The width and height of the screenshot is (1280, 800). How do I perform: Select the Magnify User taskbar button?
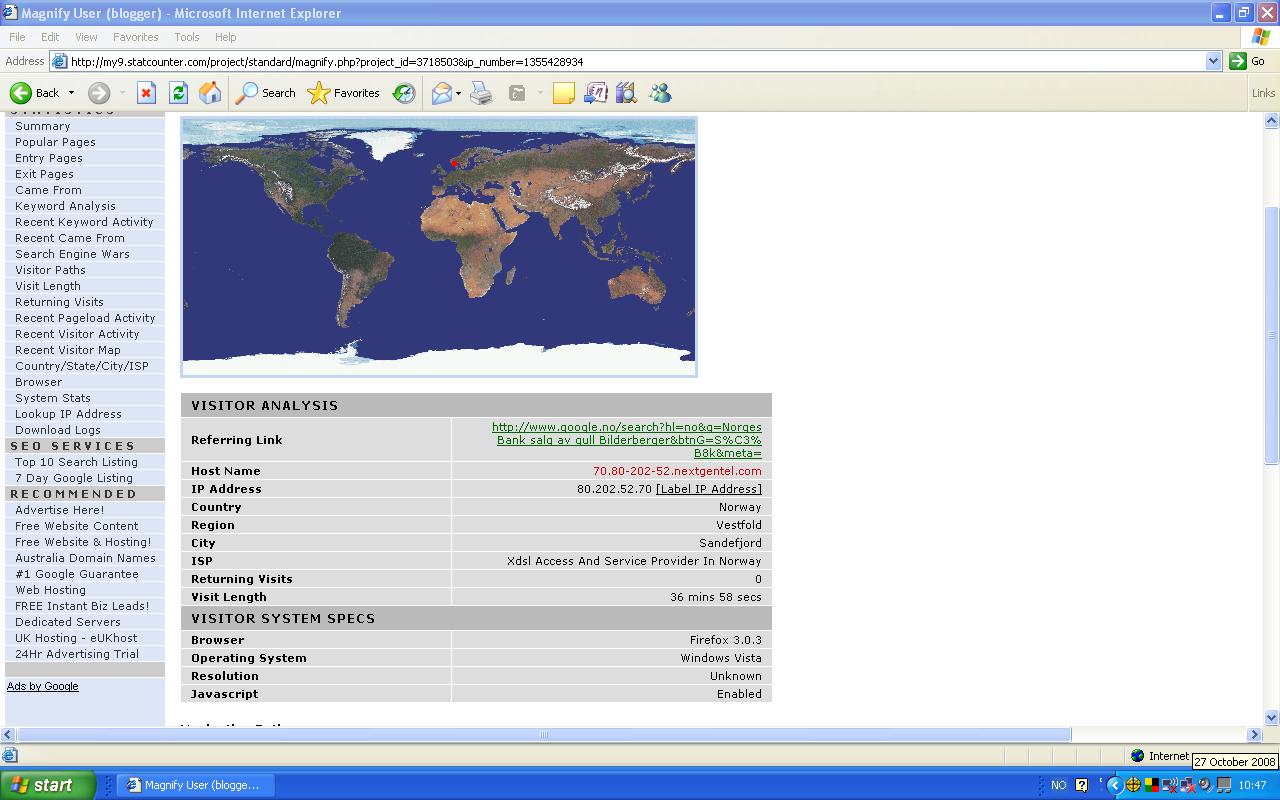tap(194, 785)
